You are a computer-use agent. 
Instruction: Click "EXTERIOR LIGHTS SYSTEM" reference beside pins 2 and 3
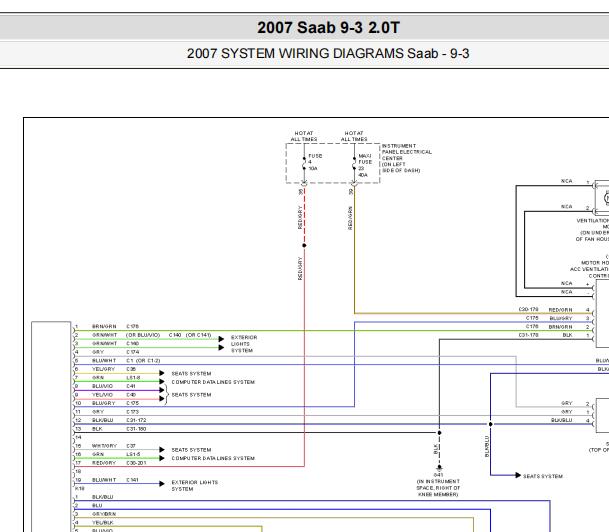pos(244,344)
